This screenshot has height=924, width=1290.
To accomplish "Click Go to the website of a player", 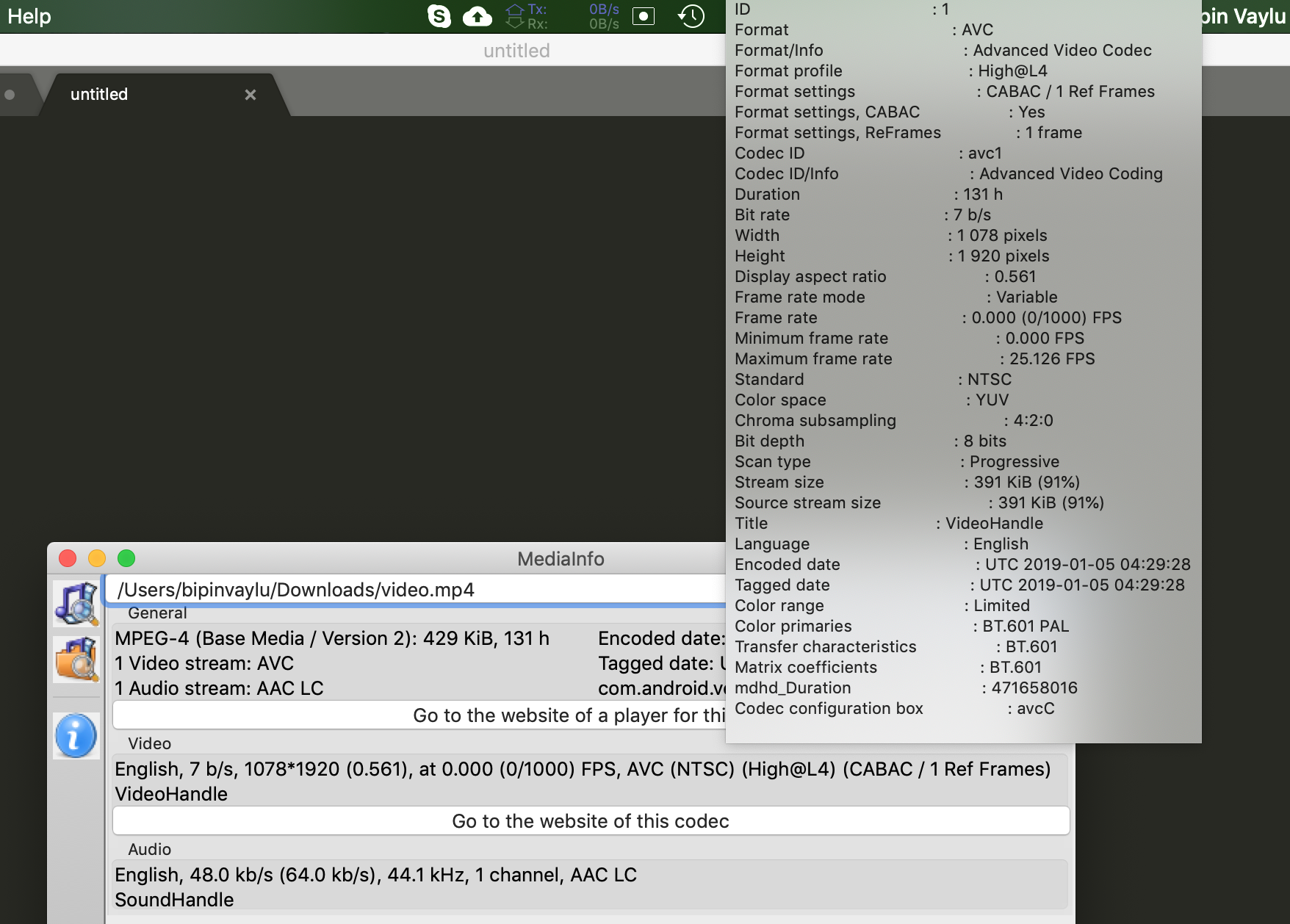I will [x=419, y=715].
